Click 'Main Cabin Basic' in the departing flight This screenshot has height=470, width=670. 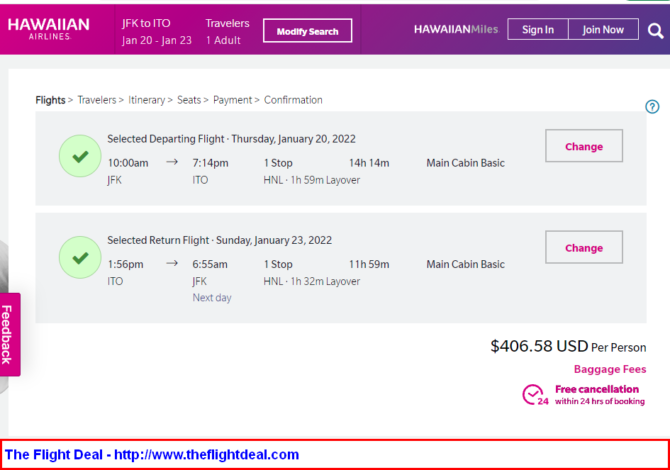tap(465, 163)
